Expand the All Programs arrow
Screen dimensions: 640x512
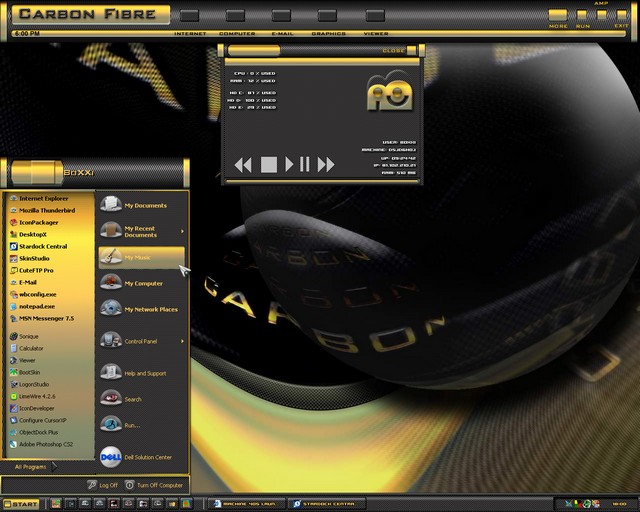[55, 466]
